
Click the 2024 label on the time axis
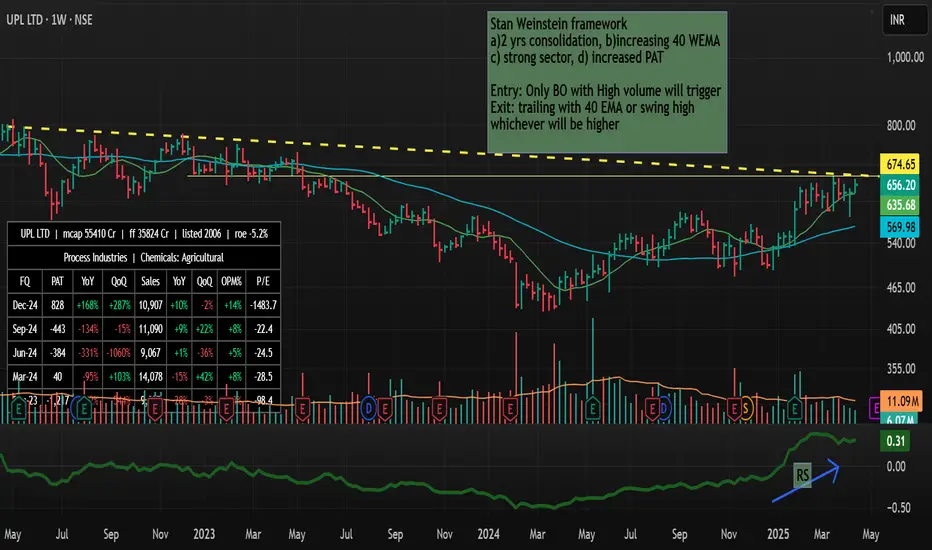tap(488, 534)
